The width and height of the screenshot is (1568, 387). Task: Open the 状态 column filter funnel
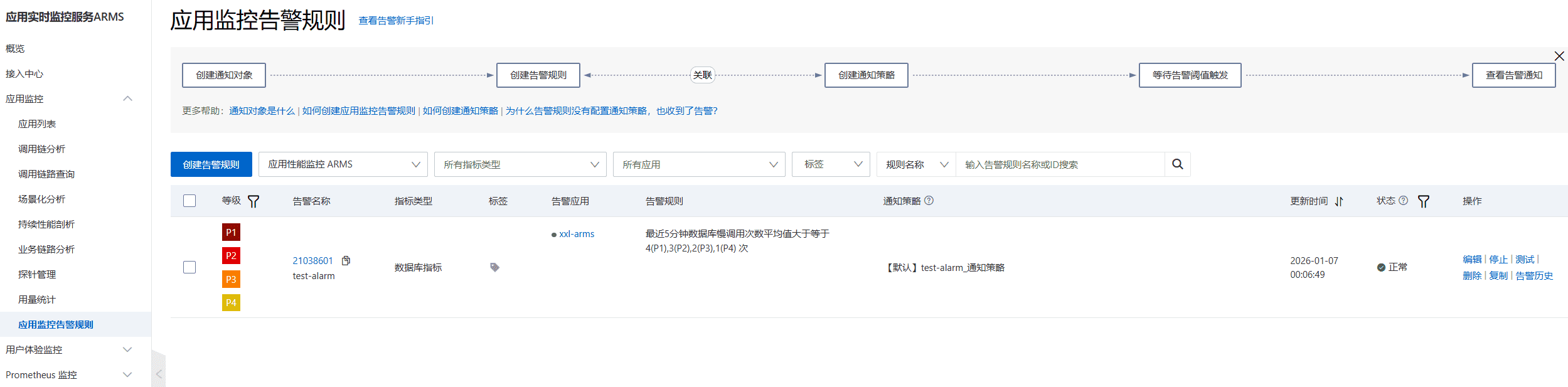1424,201
